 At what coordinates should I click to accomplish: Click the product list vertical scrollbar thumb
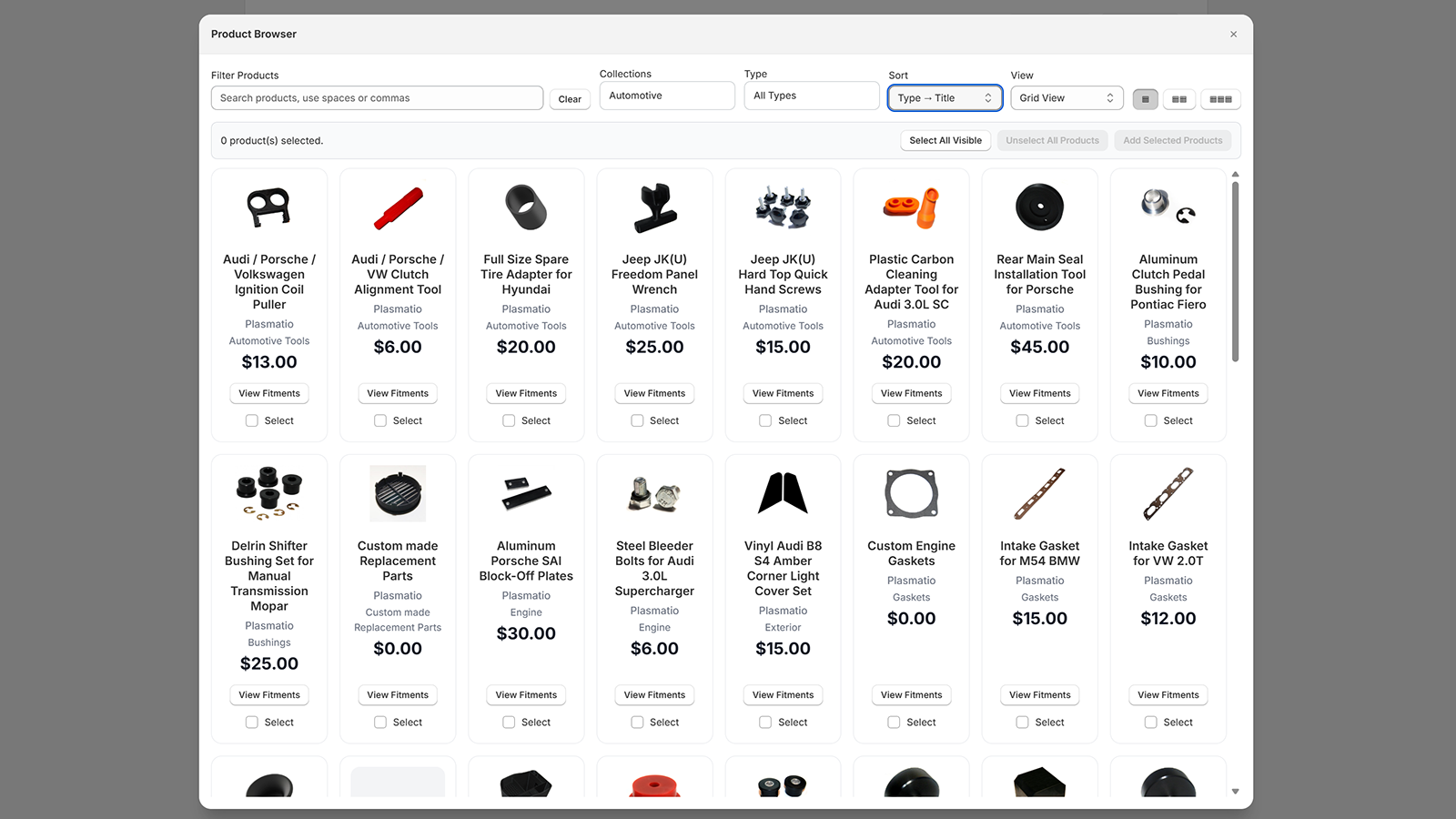[1235, 271]
